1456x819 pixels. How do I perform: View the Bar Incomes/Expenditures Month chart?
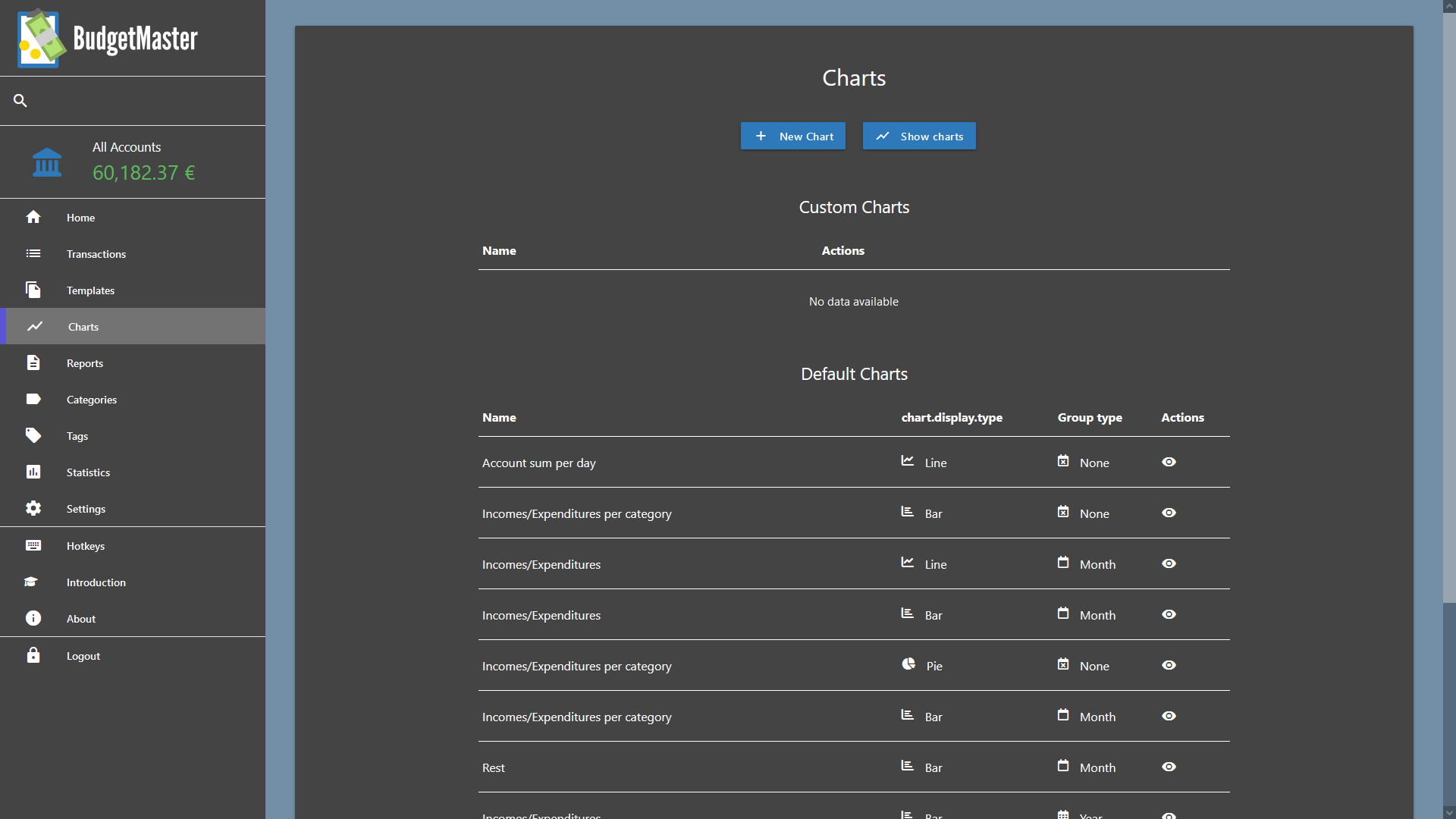tap(1169, 614)
